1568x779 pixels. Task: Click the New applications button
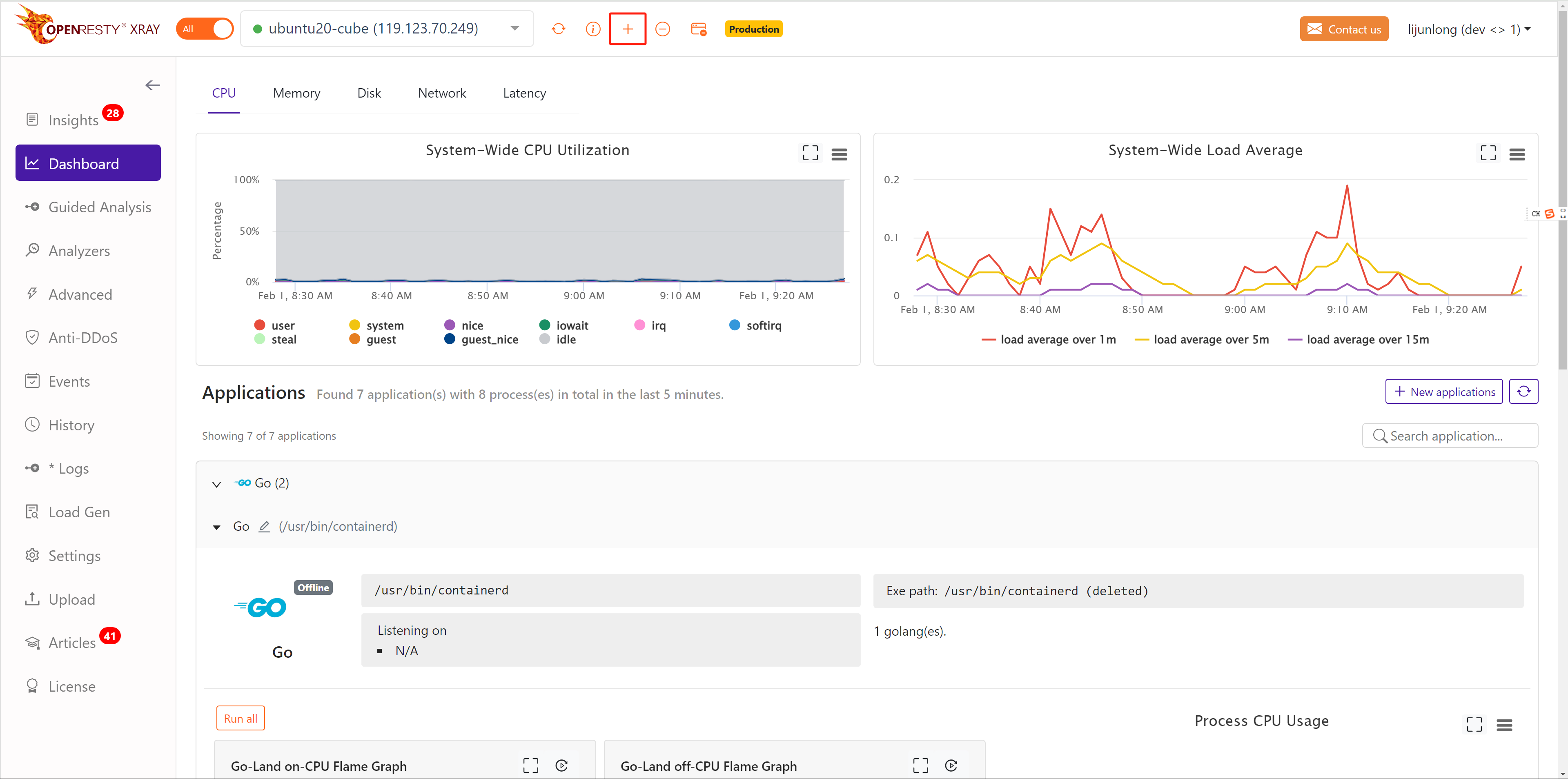click(1444, 391)
